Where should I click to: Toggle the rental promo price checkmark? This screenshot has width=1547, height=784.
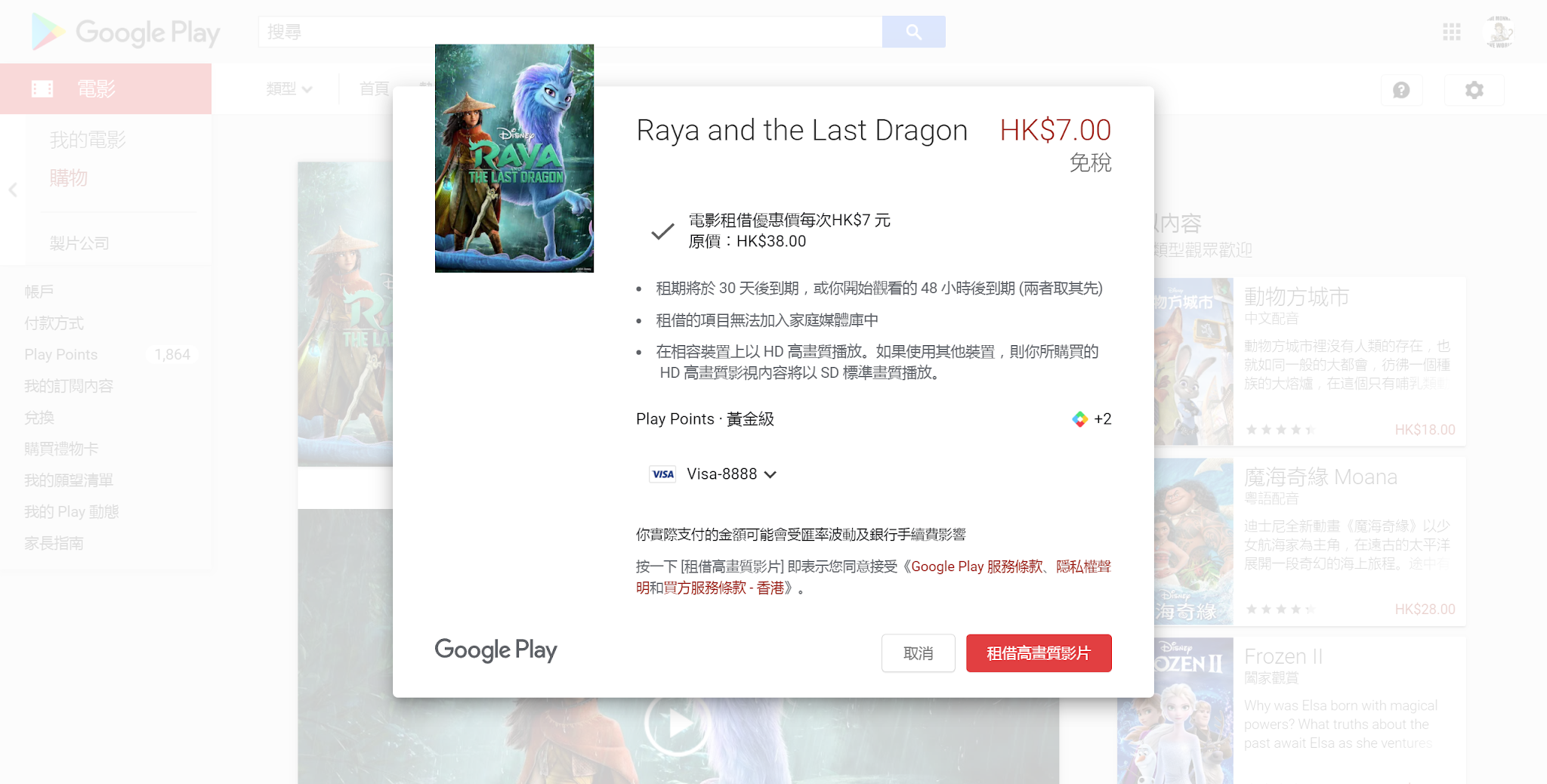662,231
